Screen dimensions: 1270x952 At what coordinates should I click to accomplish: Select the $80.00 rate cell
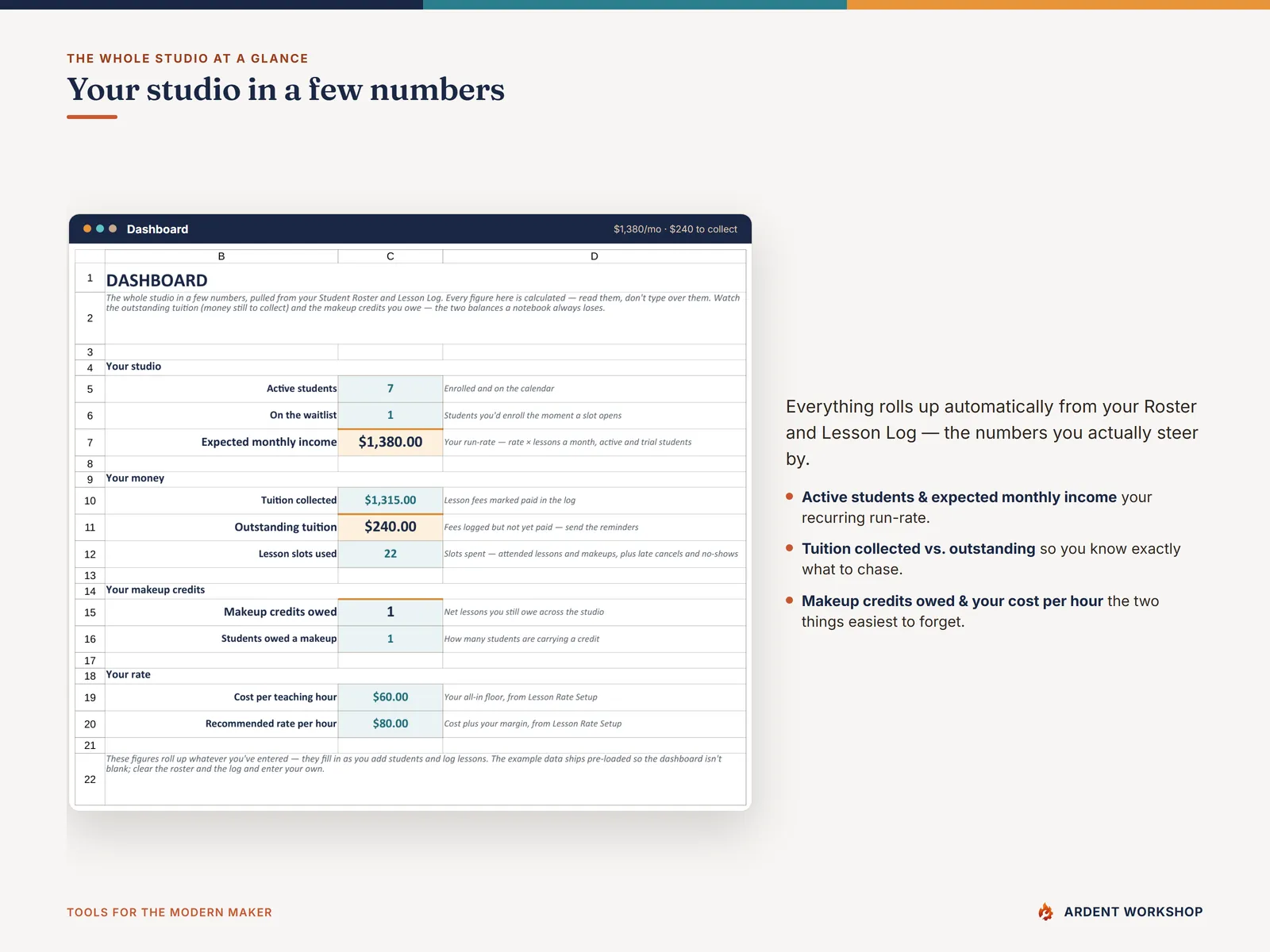pos(391,724)
